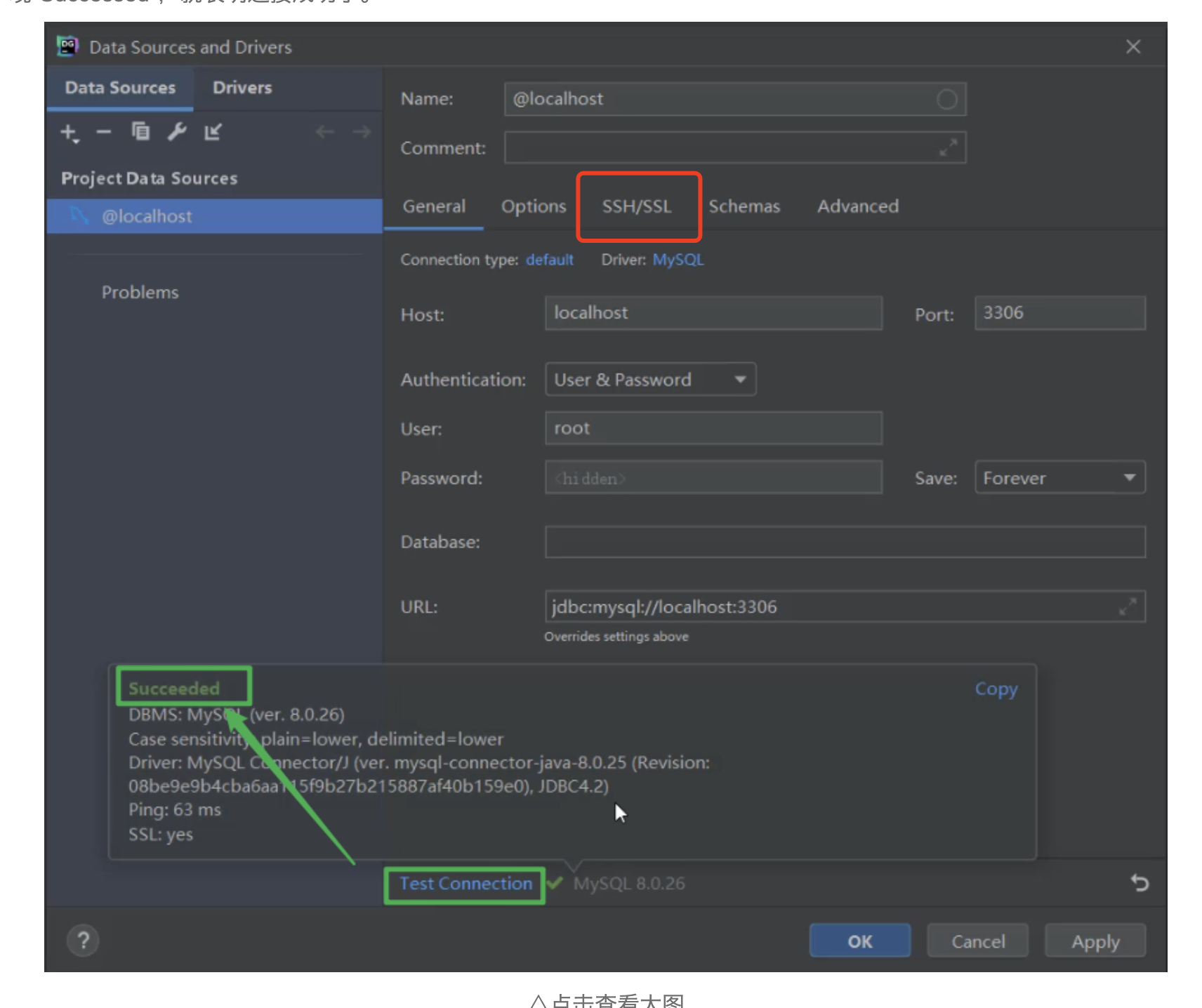Click the Apply button

pyautogui.click(x=1095, y=941)
